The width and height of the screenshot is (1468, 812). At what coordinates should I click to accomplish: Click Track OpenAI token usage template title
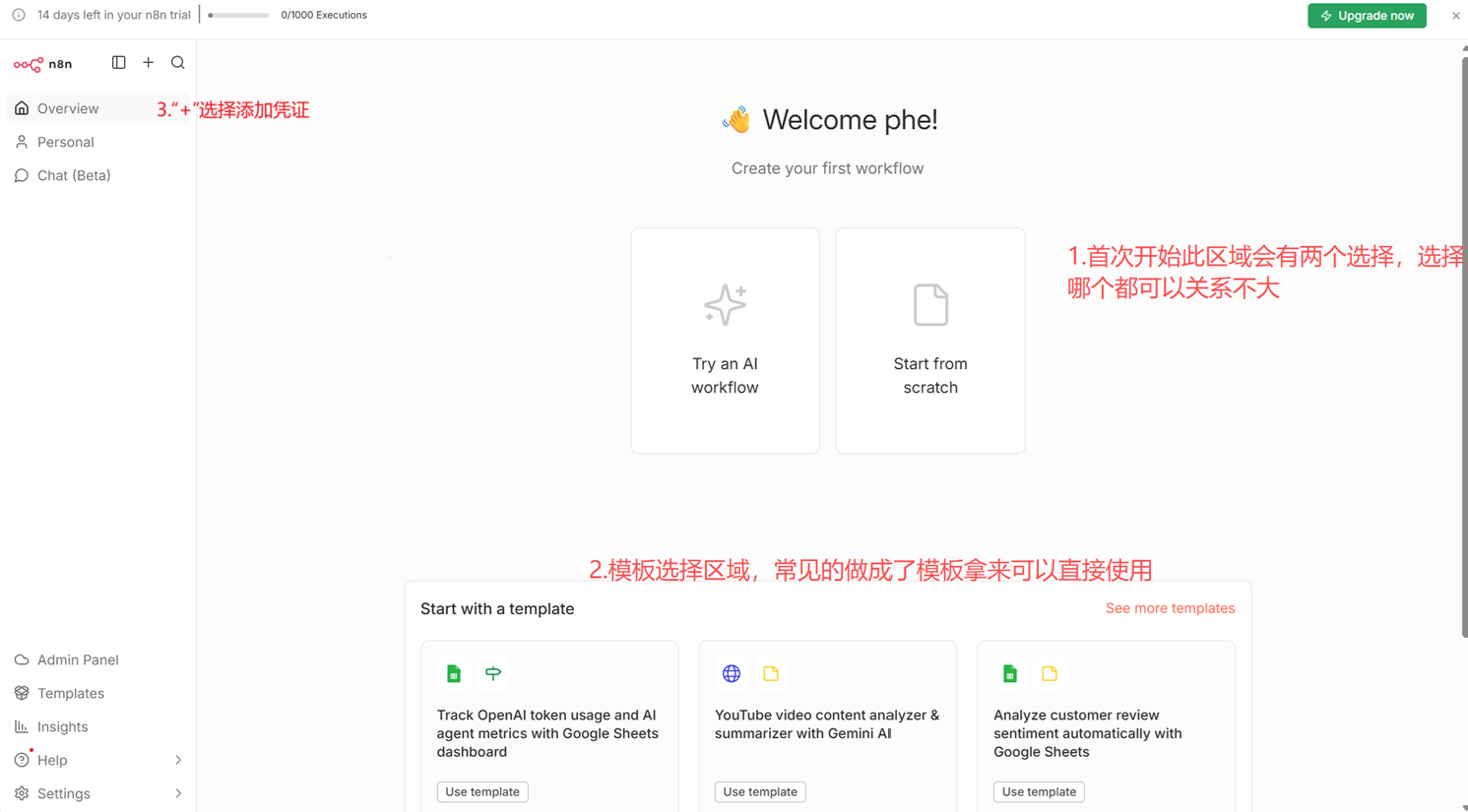tap(547, 733)
